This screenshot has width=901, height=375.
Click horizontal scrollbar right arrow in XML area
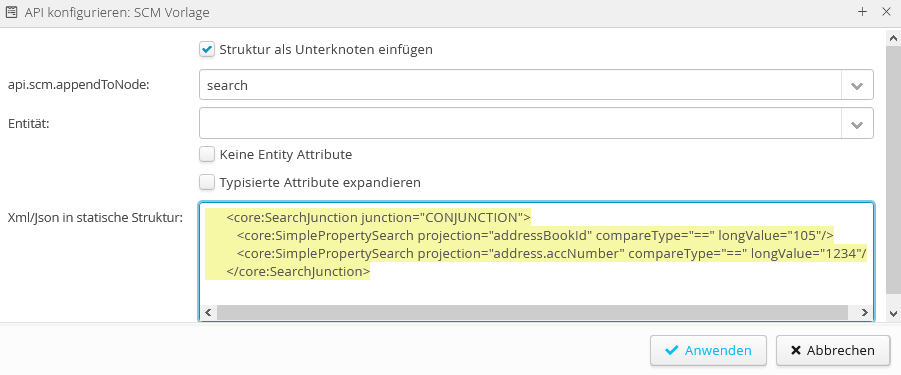[x=864, y=312]
